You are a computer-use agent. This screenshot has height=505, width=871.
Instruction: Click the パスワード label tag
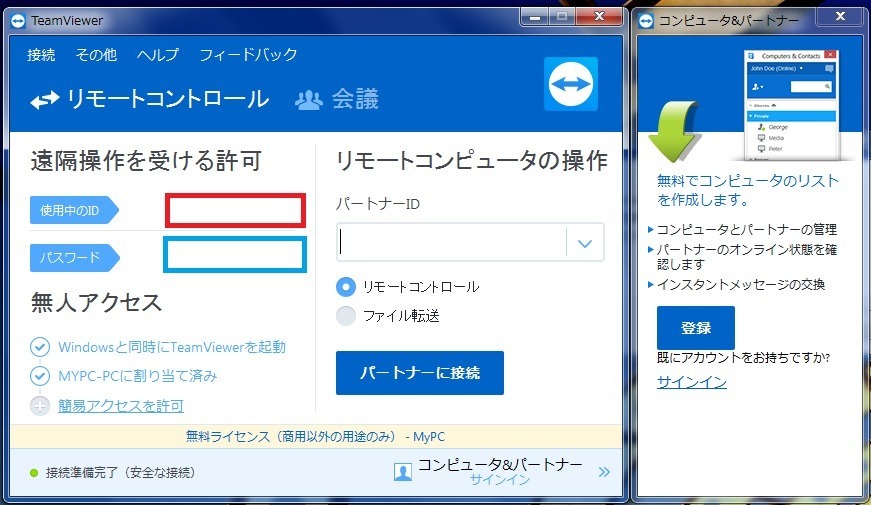coord(74,258)
